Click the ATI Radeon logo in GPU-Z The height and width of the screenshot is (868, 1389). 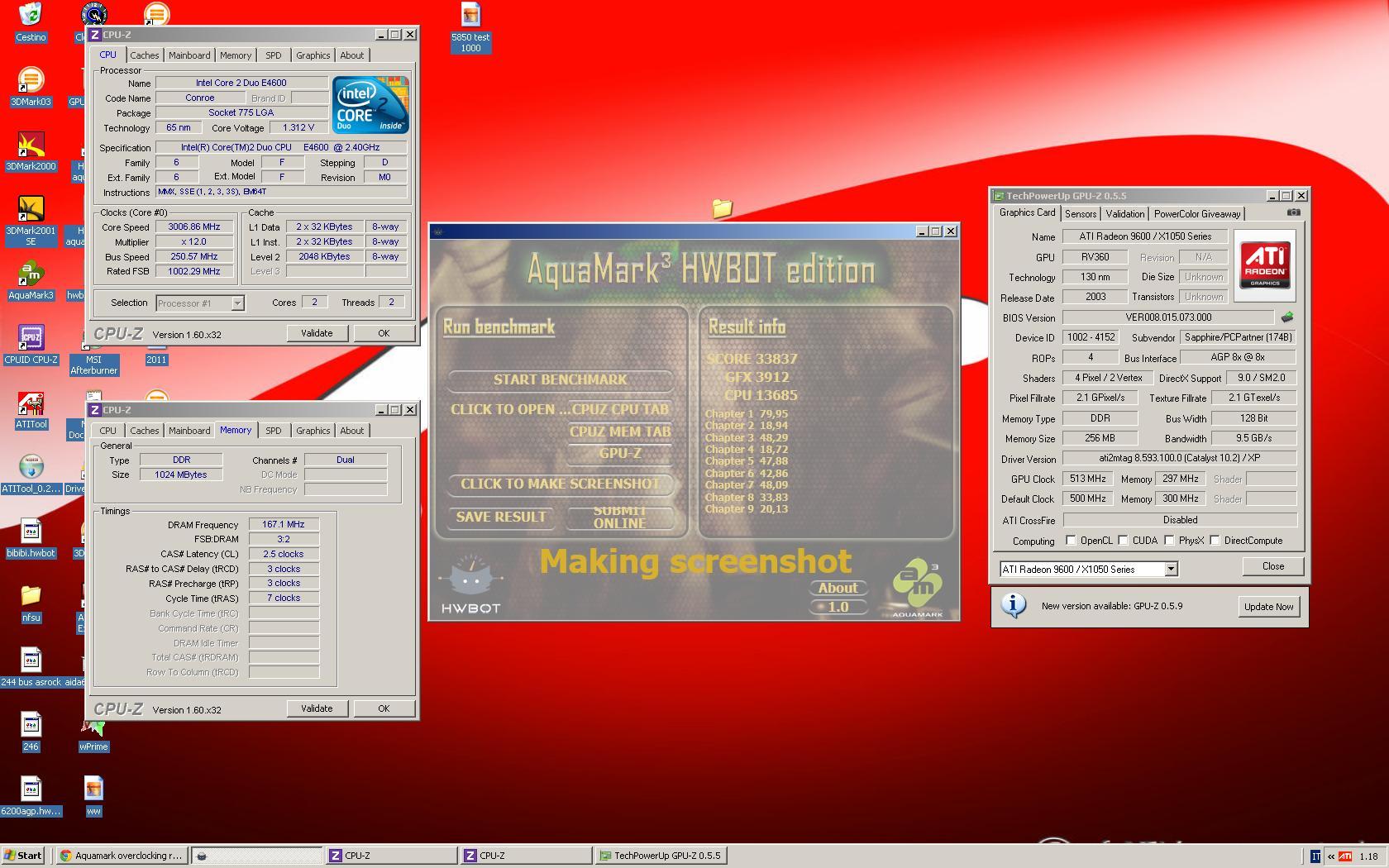(1265, 265)
